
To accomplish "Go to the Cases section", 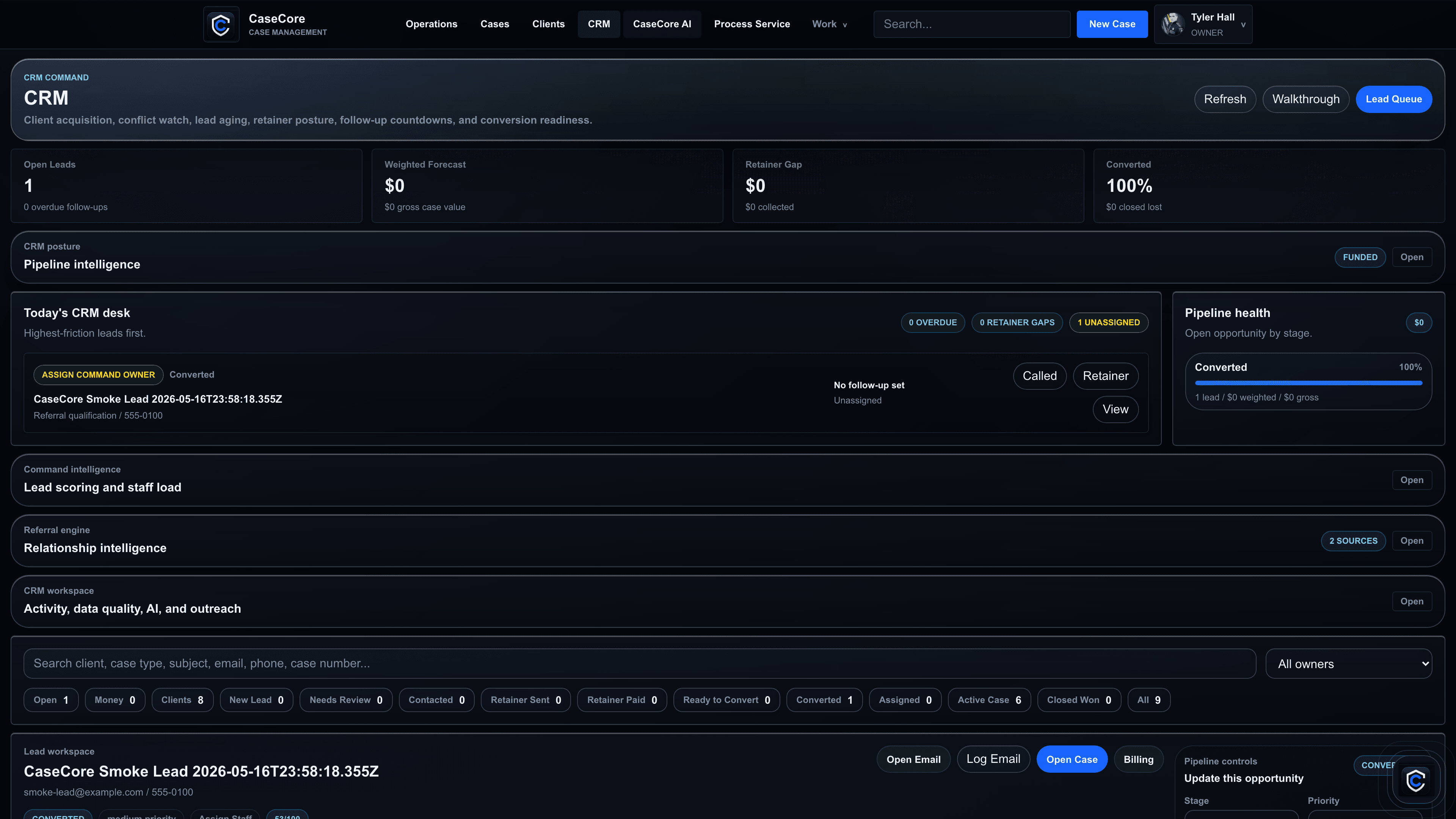I will pos(494,24).
